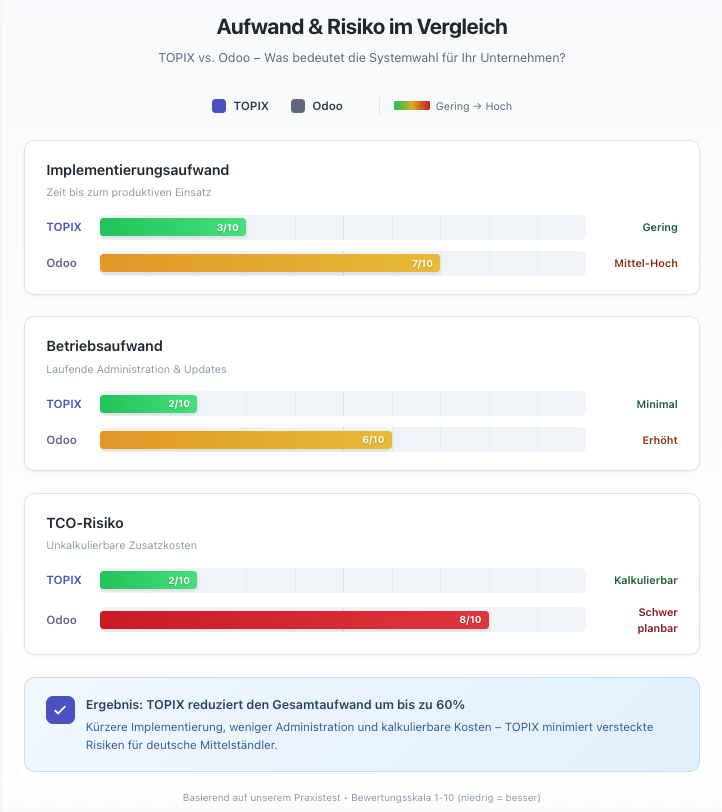Image resolution: width=722 pixels, height=812 pixels.
Task: Click the "Mittel-Hoch" rating label
Action: (645, 263)
